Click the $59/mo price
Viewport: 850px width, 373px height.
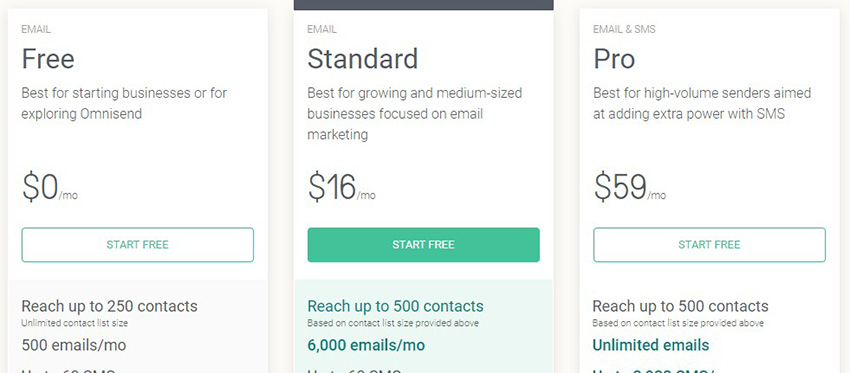(629, 187)
